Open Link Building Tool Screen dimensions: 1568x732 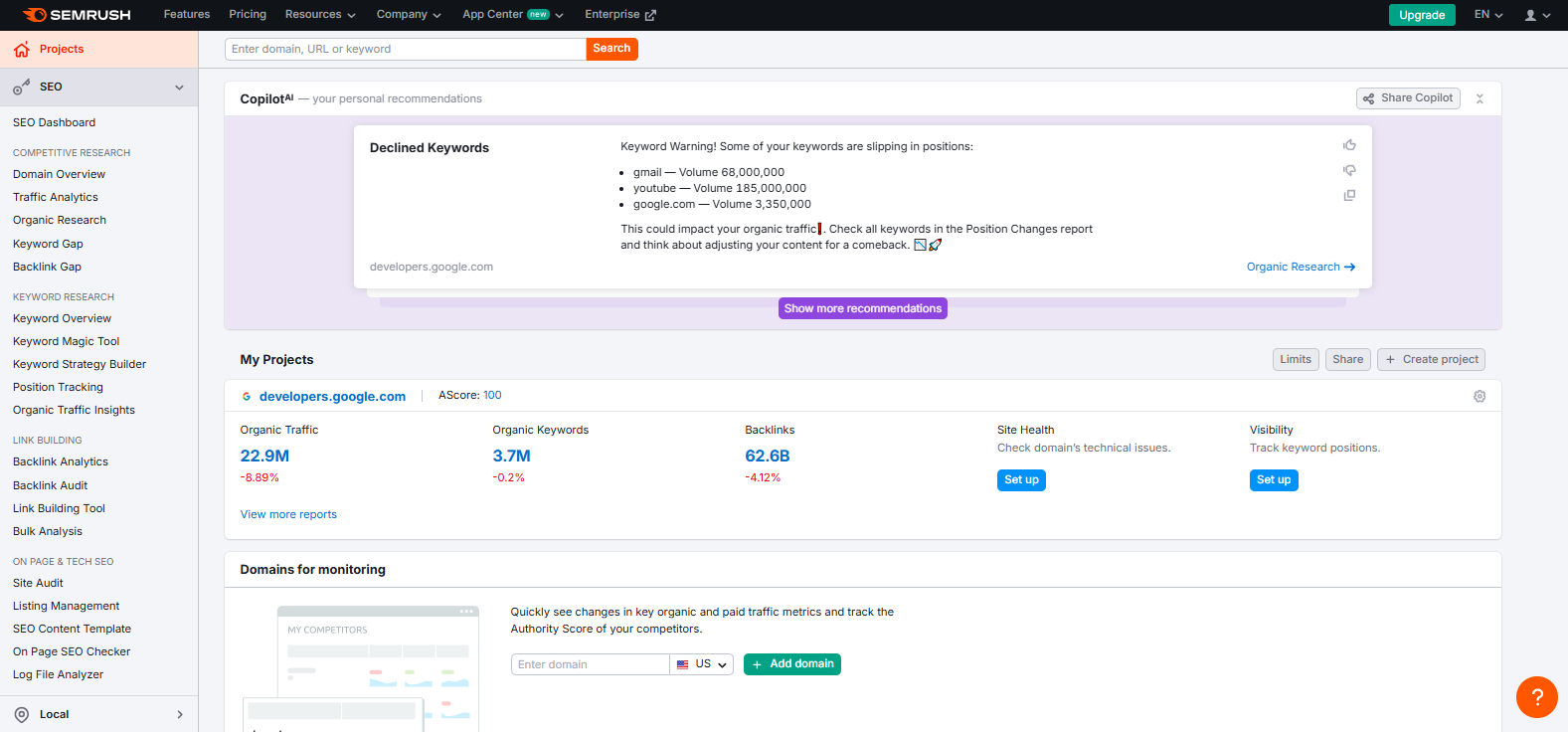point(59,508)
